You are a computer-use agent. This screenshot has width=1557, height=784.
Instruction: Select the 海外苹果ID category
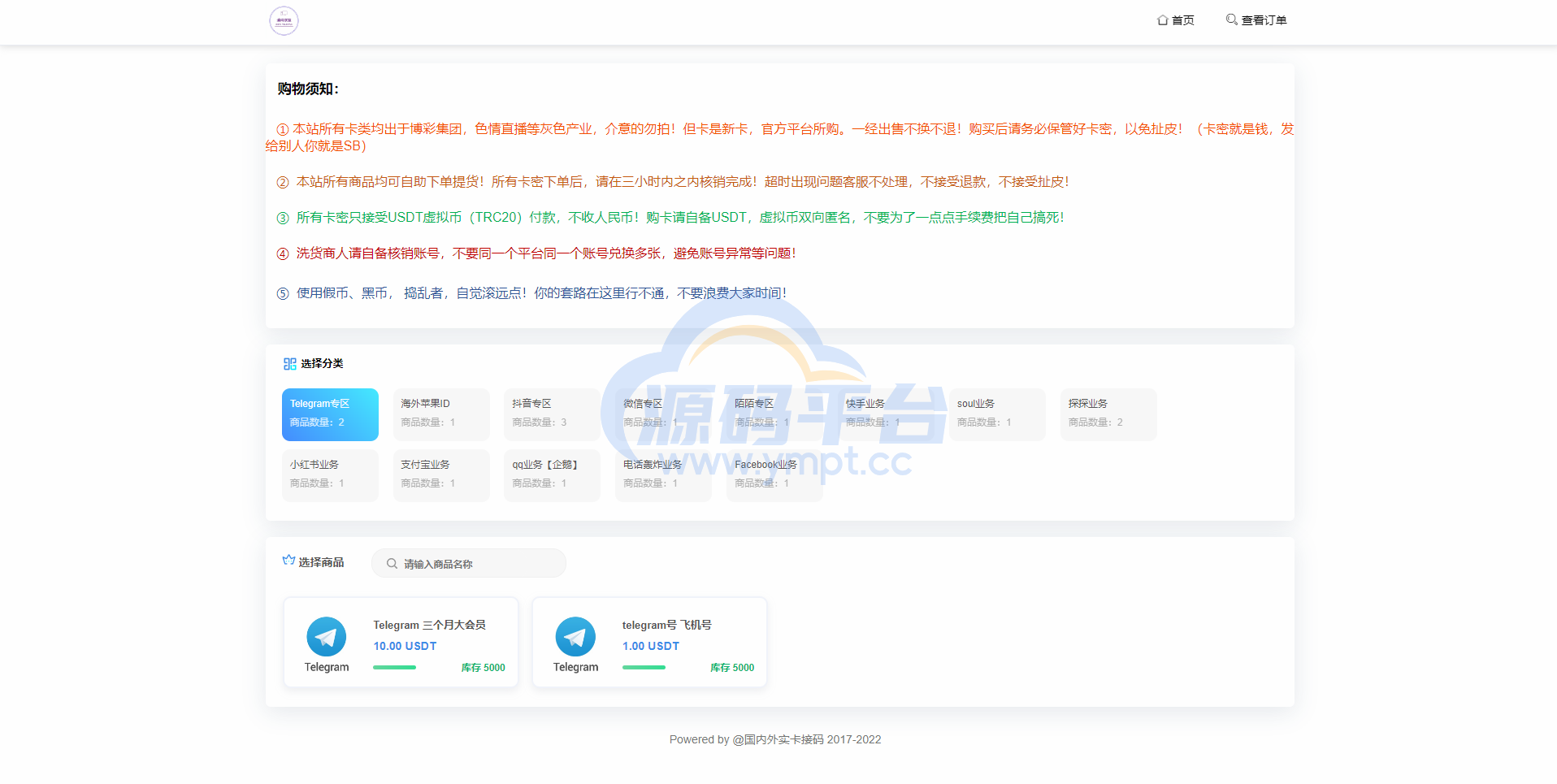pos(441,414)
